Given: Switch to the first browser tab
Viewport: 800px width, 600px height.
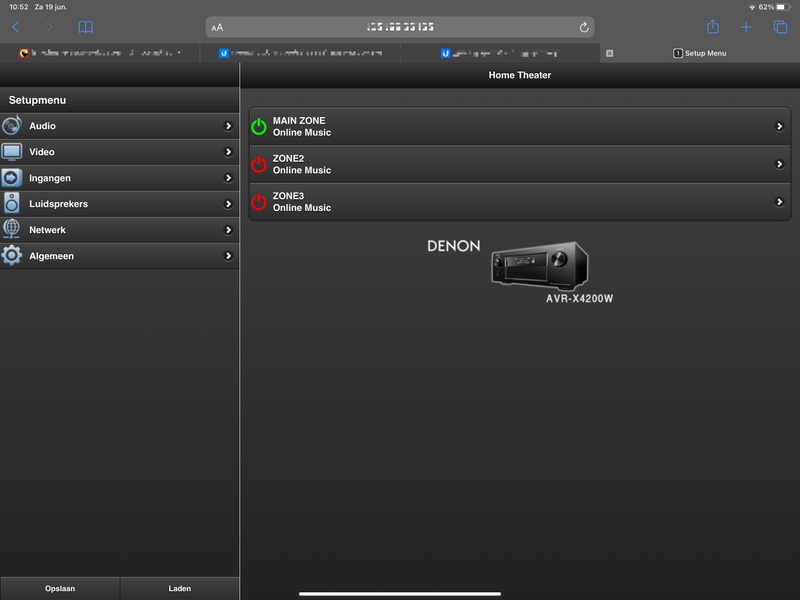Looking at the screenshot, I should click(x=100, y=53).
